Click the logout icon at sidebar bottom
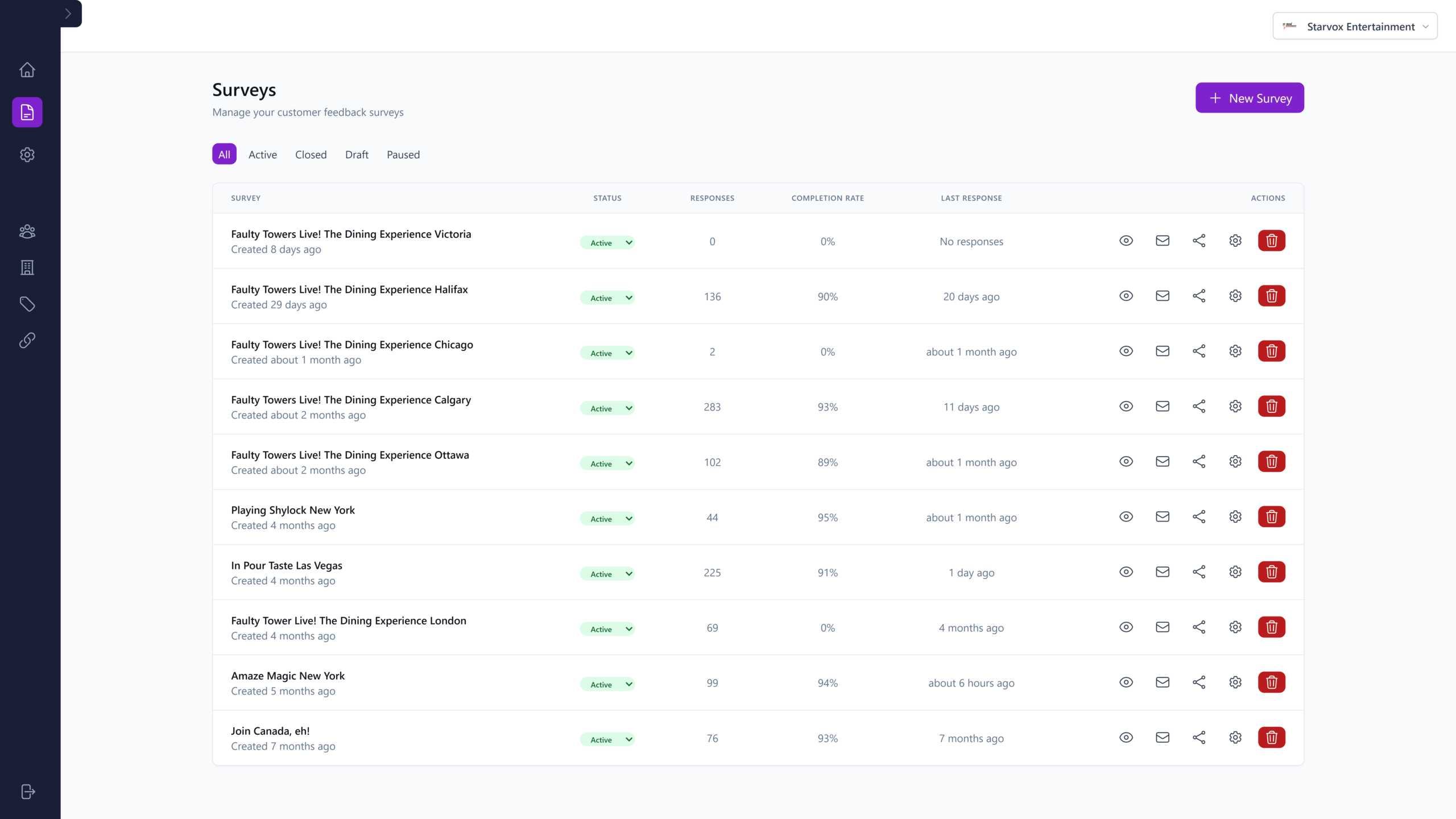Screen dimensions: 1456x819 pyautogui.click(x=28, y=792)
